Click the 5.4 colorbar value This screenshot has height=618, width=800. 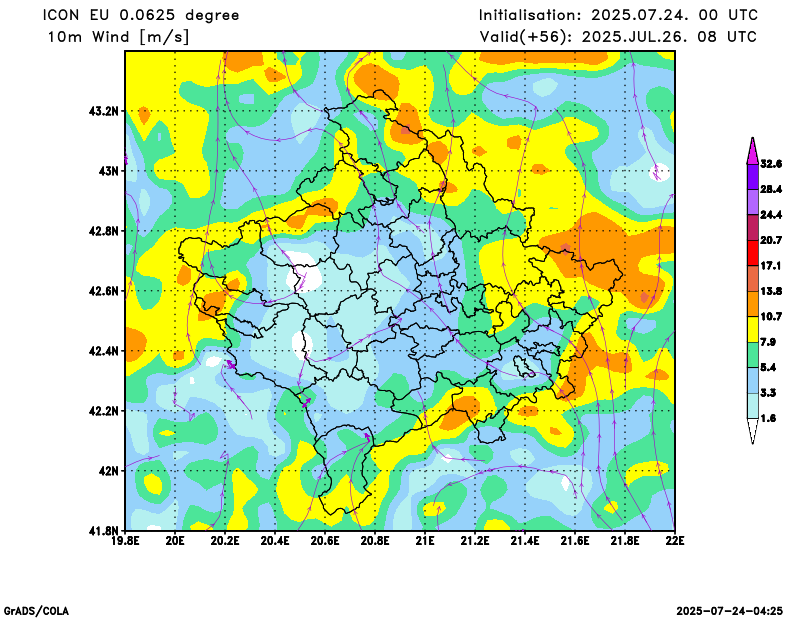[768, 367]
